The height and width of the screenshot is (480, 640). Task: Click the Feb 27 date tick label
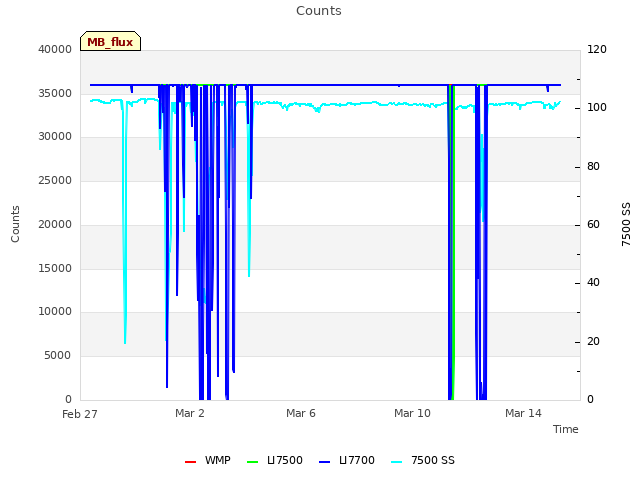80,414
